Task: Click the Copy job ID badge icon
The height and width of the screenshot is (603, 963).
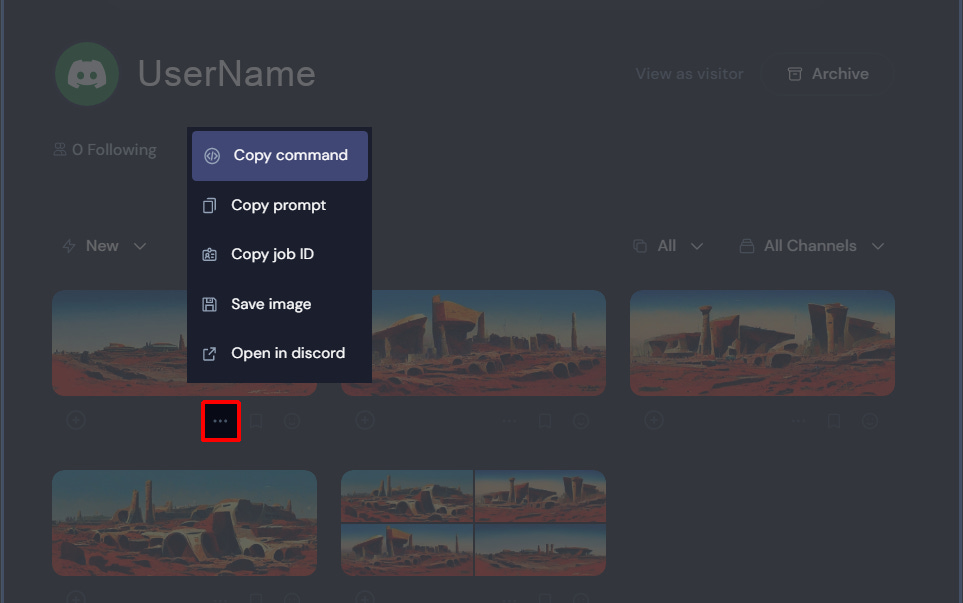Action: pyautogui.click(x=209, y=254)
